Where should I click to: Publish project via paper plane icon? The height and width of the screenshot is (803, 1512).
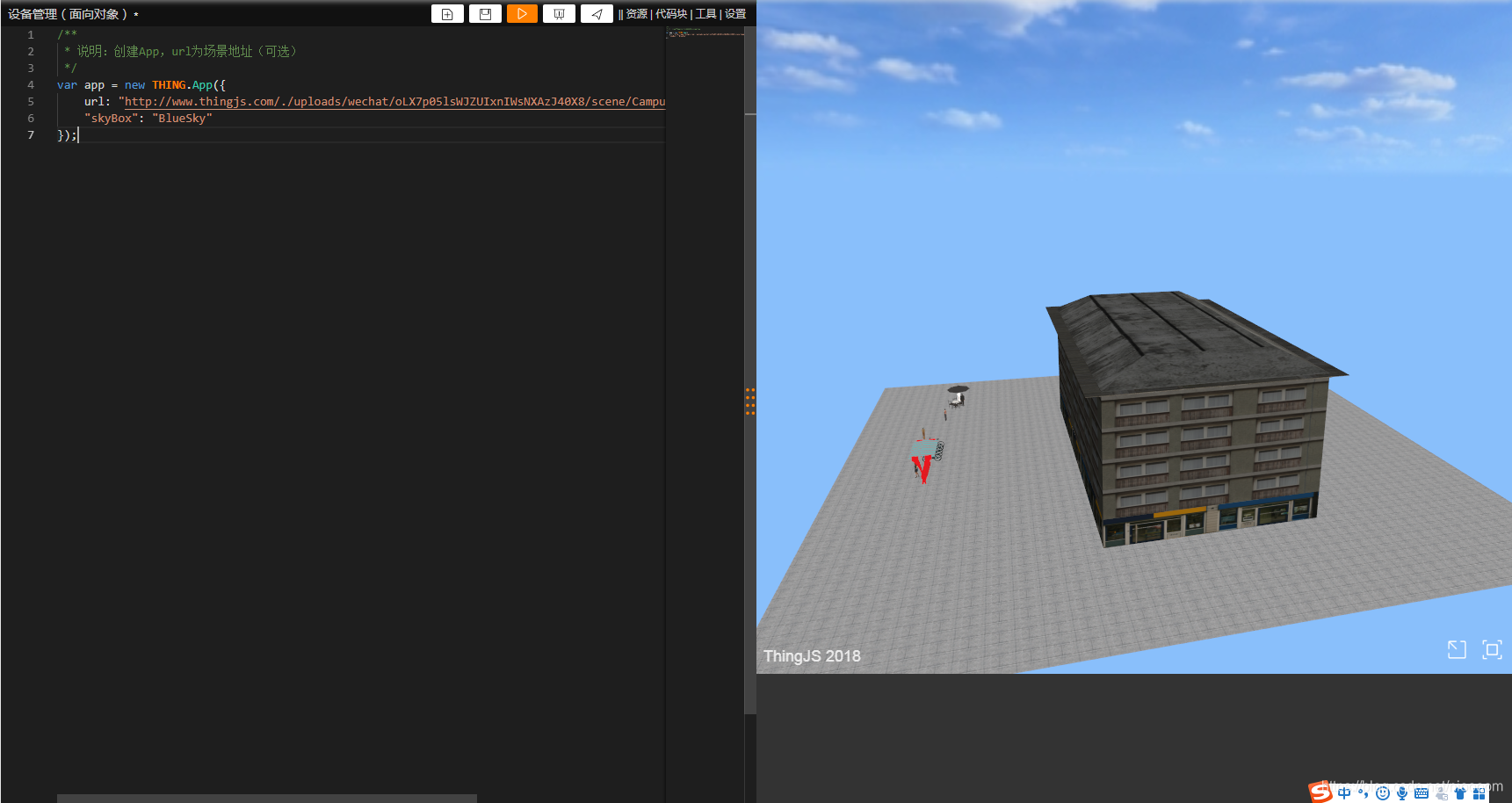click(x=597, y=14)
